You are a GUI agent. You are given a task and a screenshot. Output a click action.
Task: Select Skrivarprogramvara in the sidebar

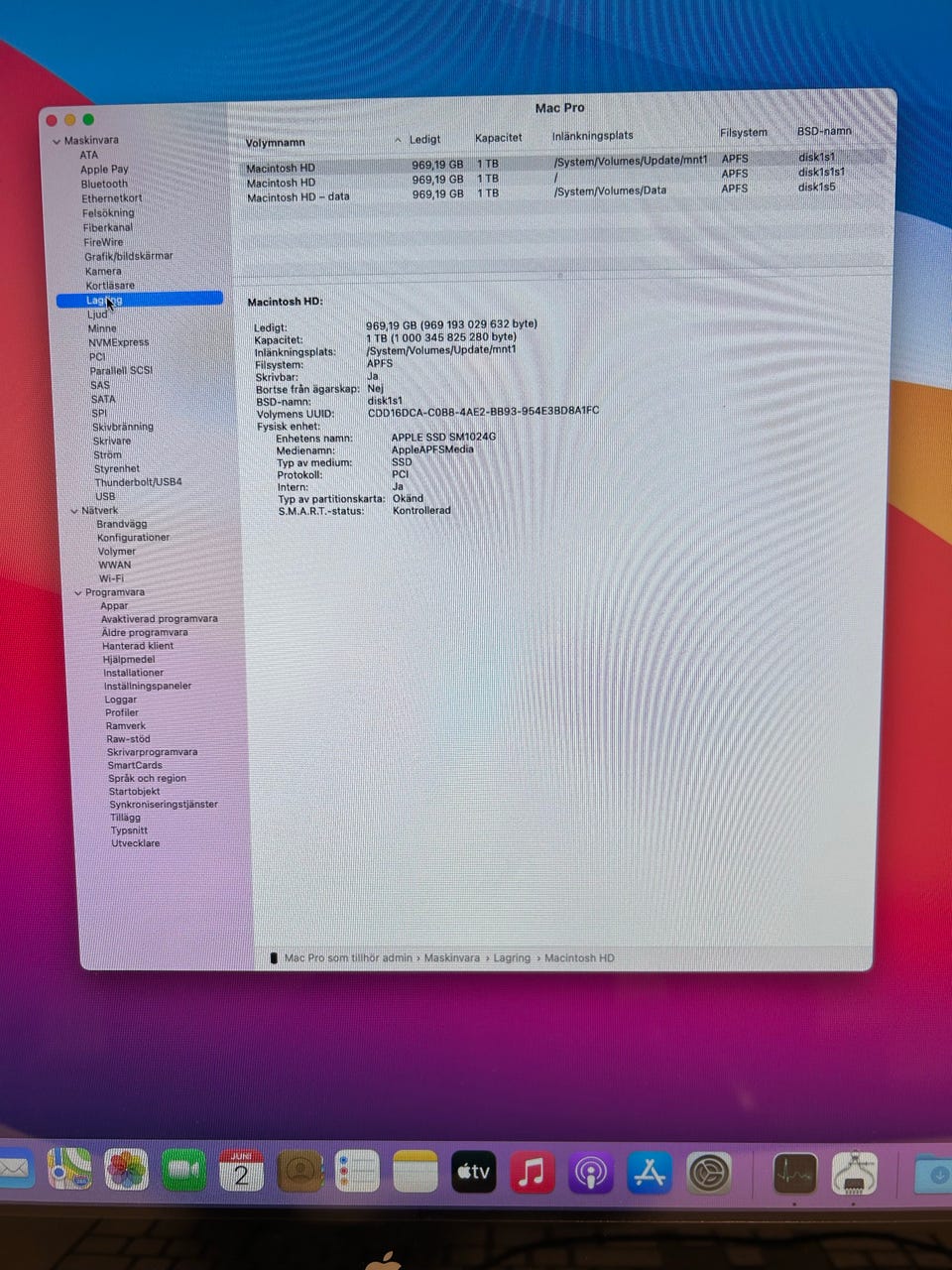click(x=153, y=752)
